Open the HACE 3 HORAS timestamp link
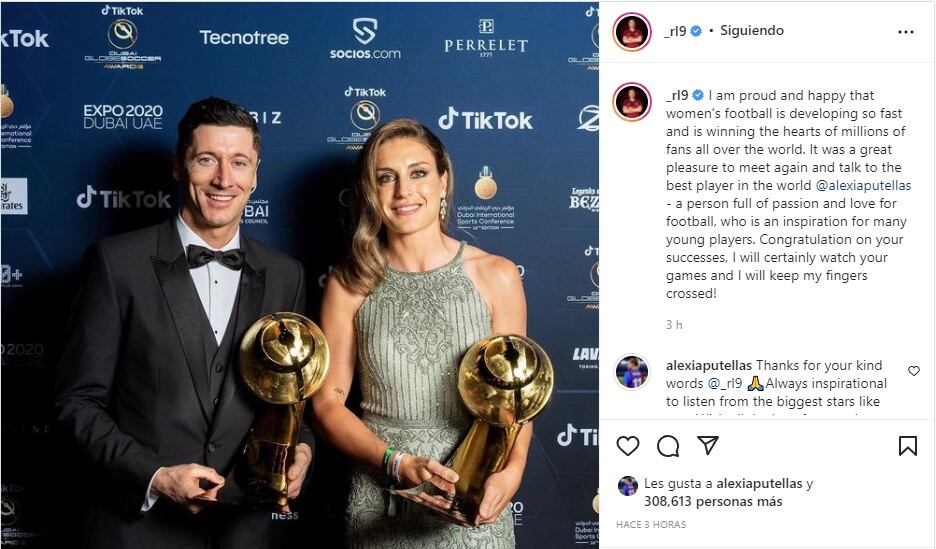This screenshot has width=936, height=549. click(651, 525)
